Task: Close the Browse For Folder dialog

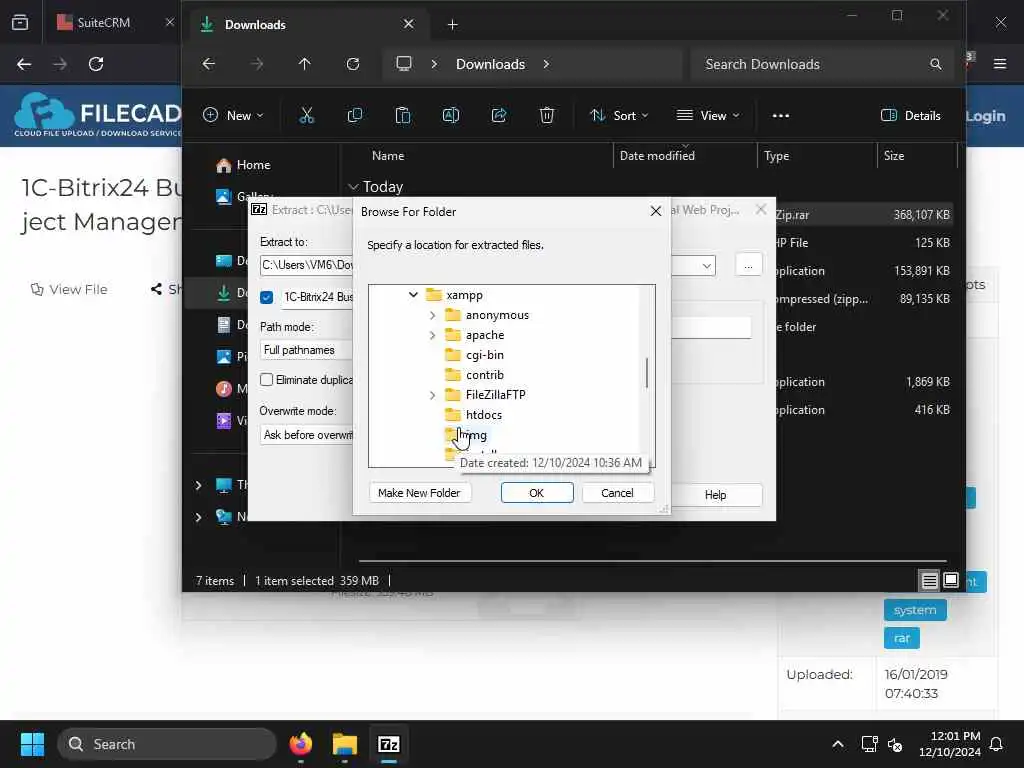Action: [656, 211]
